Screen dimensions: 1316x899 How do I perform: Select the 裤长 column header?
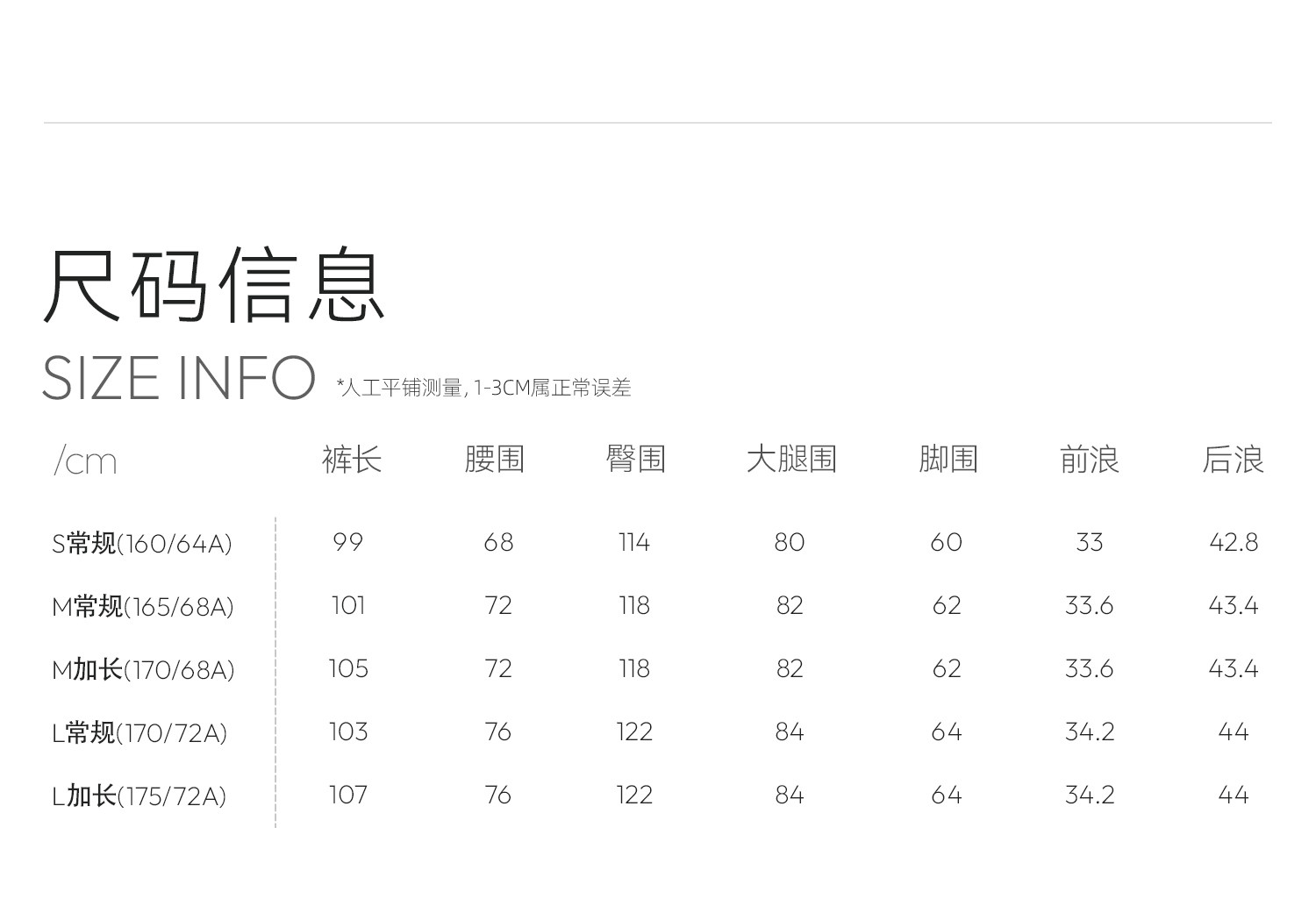(x=351, y=460)
